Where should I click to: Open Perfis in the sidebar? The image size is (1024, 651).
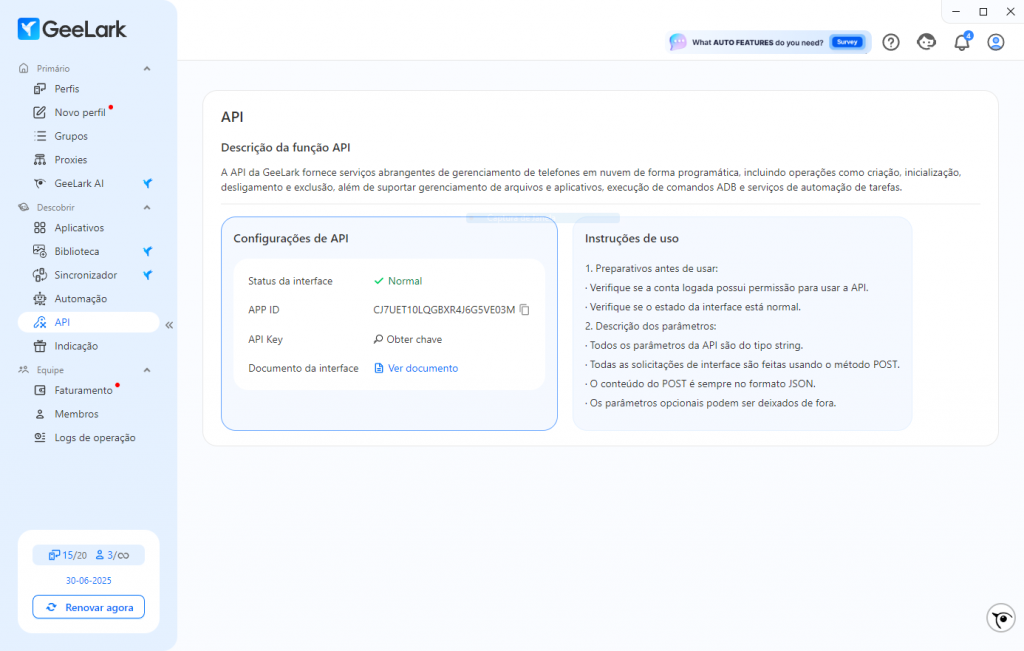[67, 89]
